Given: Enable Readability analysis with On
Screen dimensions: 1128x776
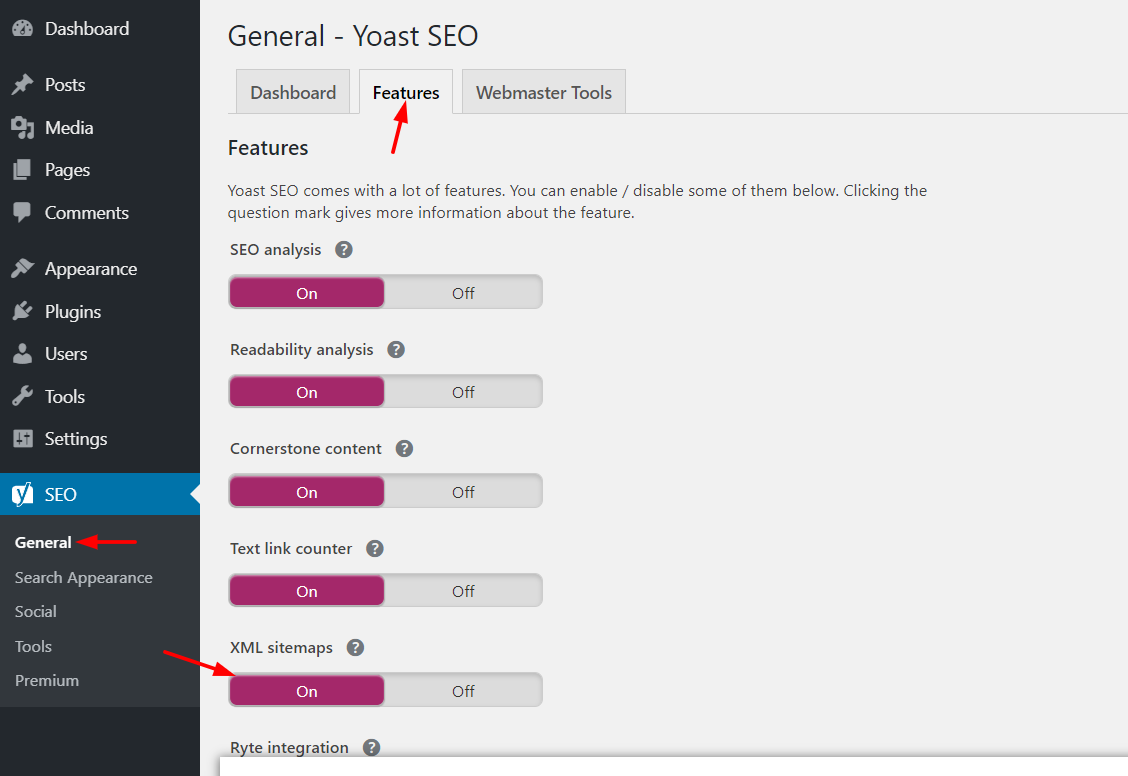Looking at the screenshot, I should (307, 392).
